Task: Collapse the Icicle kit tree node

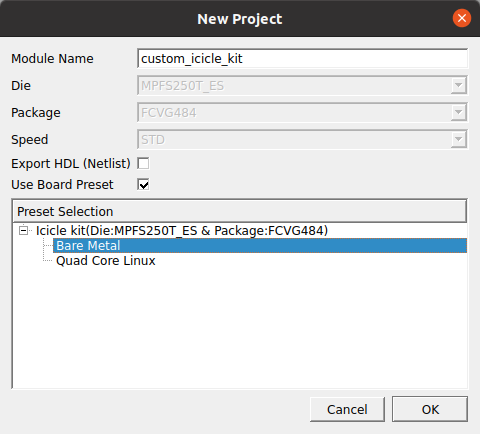Action: click(x=23, y=231)
